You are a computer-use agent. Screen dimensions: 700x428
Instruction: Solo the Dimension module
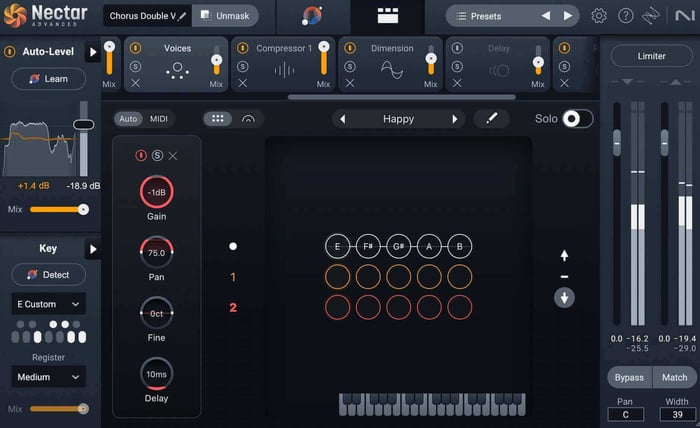[350, 66]
